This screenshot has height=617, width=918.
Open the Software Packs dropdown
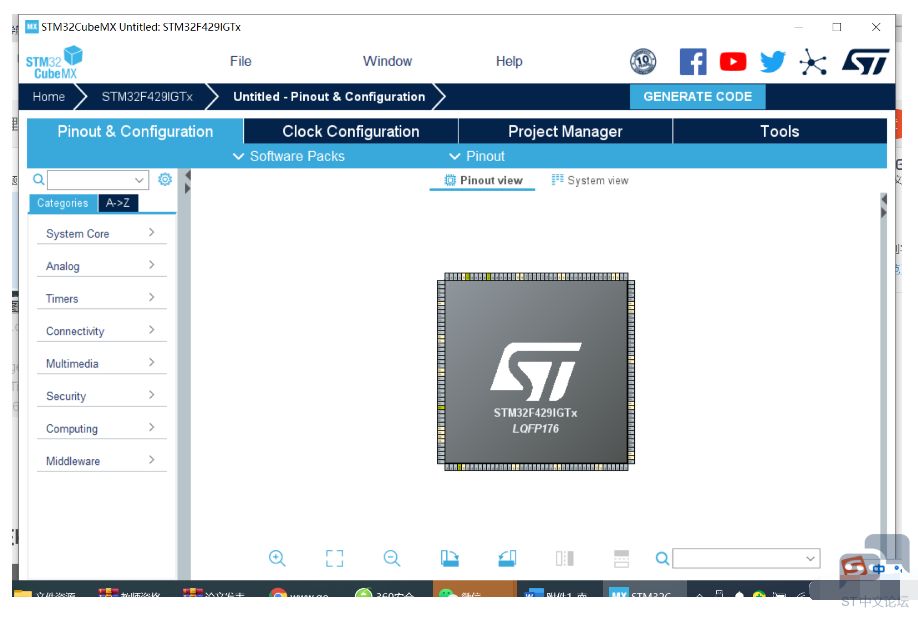tap(288, 156)
